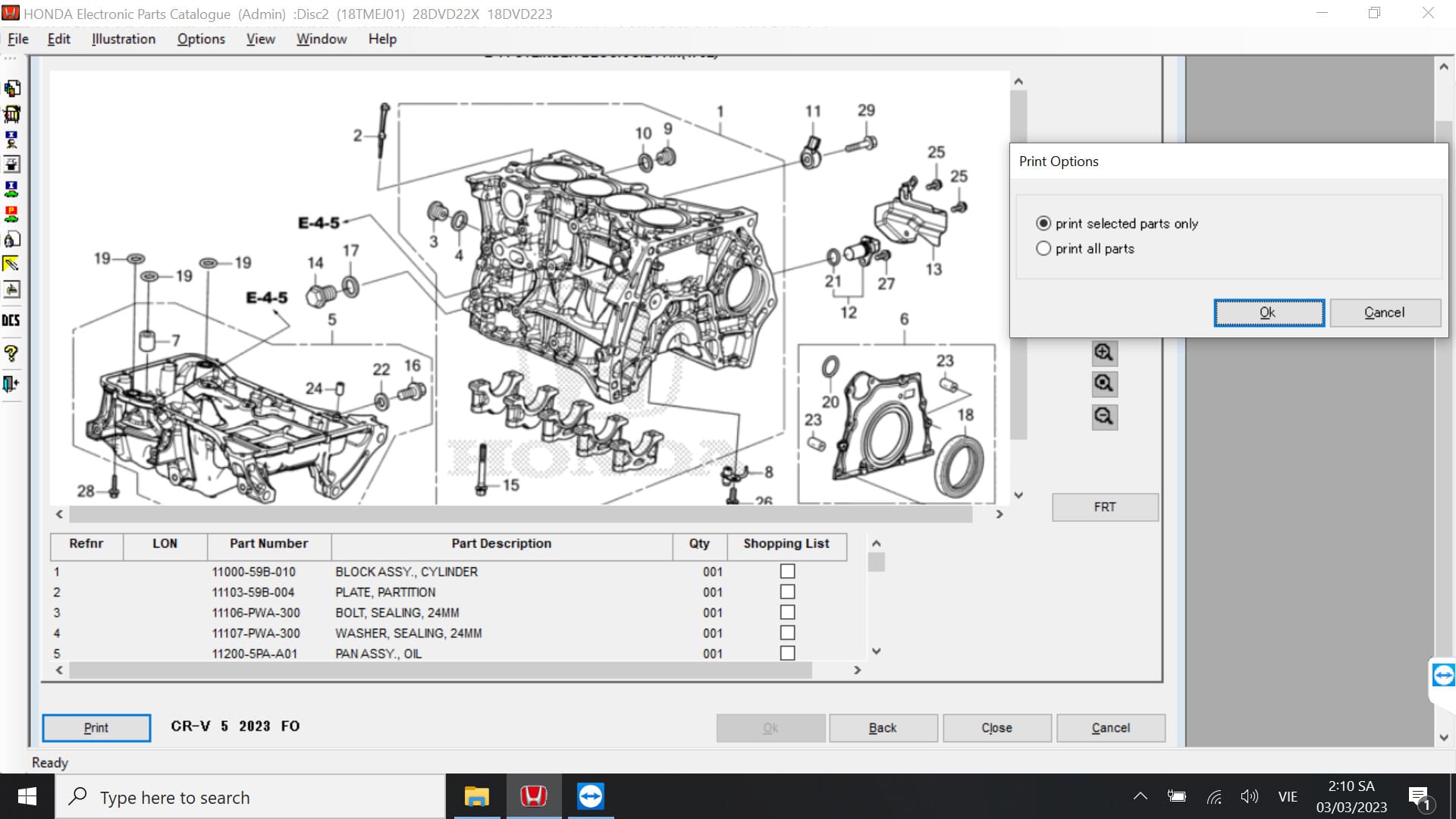Click the Close button in bottom row
This screenshot has height=819, width=1456.
pos(996,728)
